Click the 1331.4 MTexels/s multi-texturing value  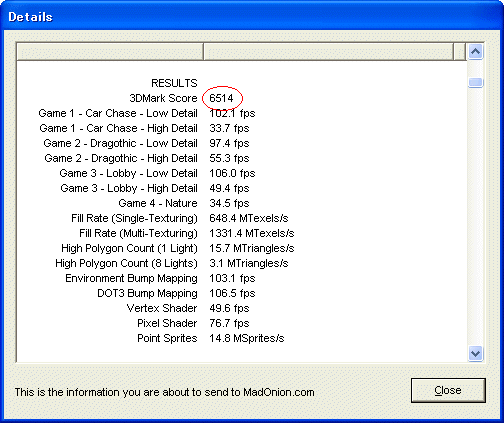[252, 233]
